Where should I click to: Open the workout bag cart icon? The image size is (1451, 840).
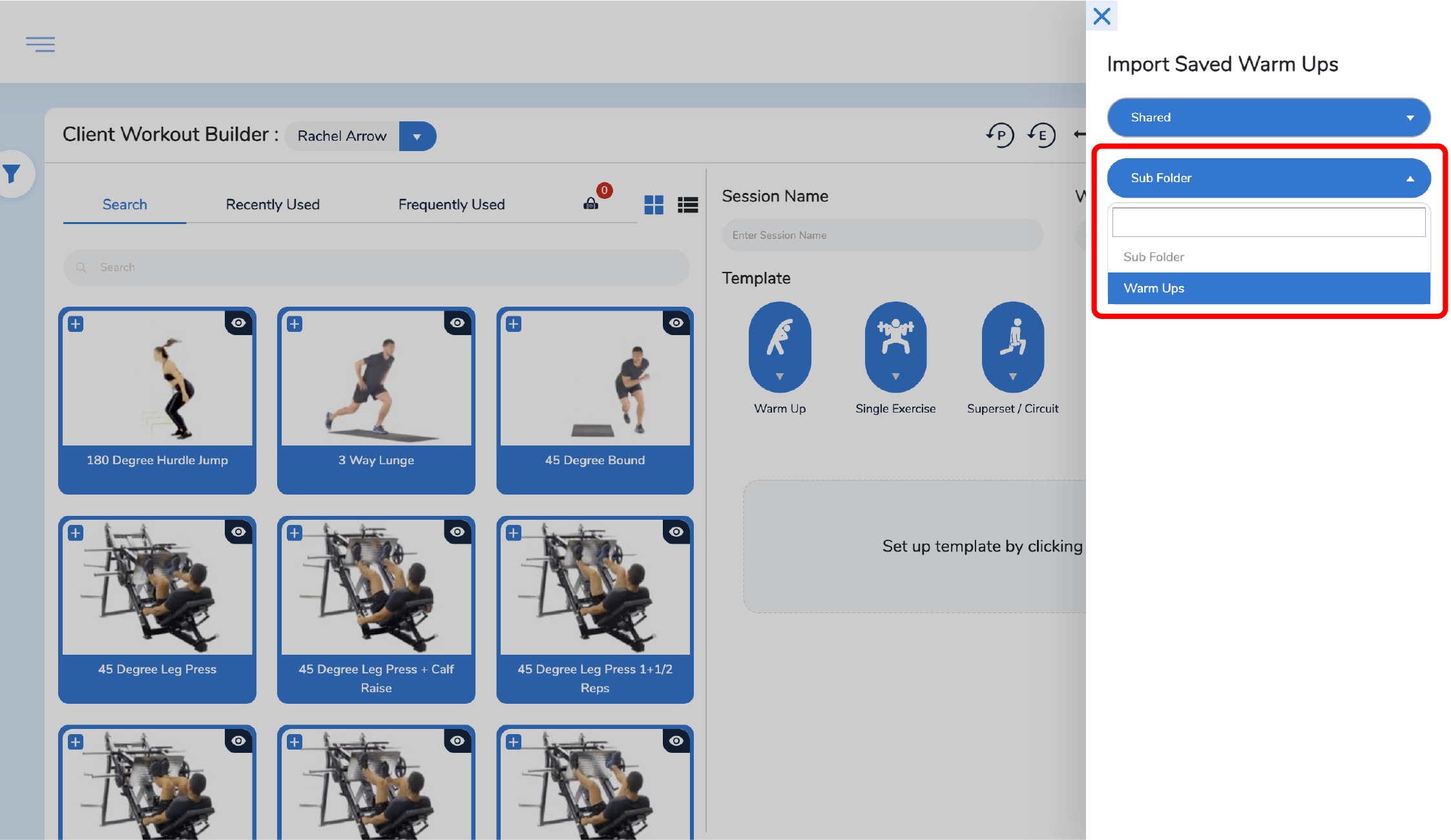591,203
